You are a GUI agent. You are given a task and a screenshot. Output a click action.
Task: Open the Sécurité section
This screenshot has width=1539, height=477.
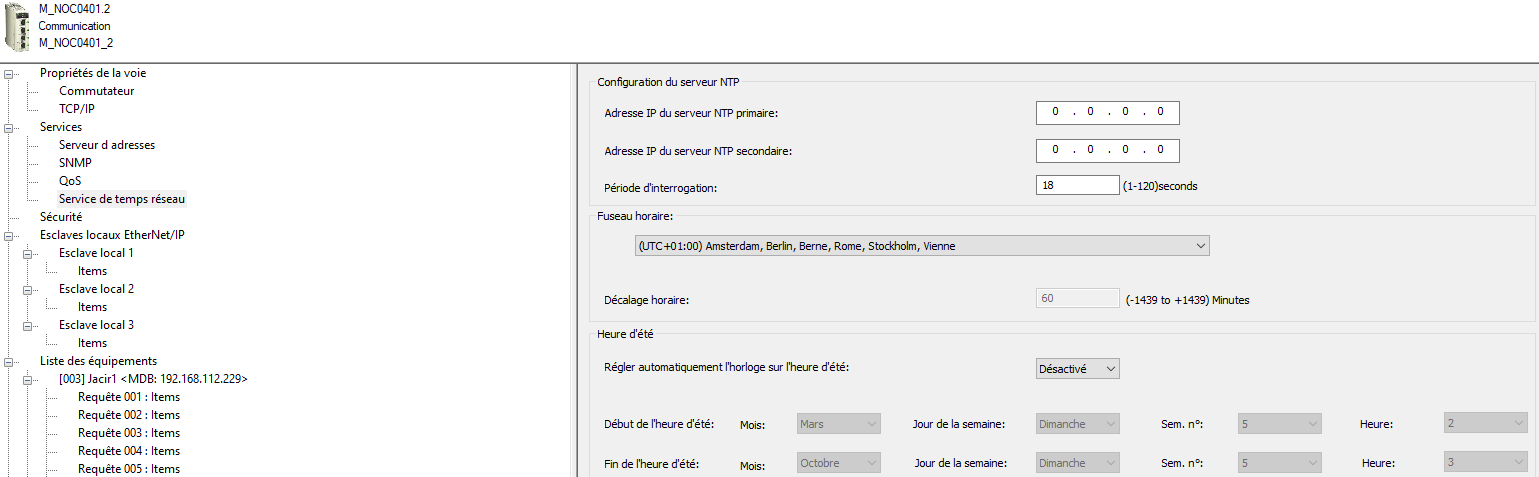tap(61, 217)
